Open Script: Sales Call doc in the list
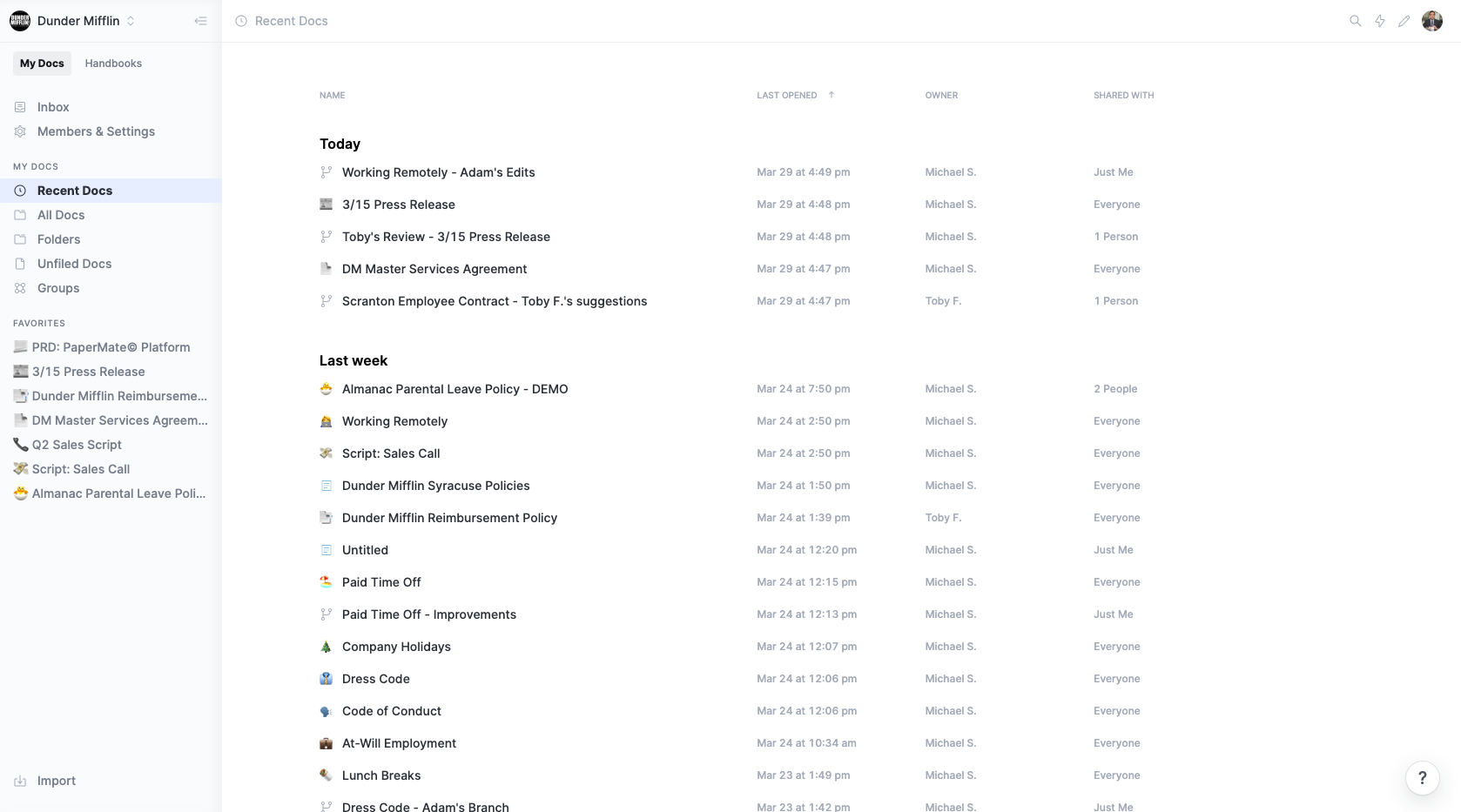The image size is (1461, 812). pos(391,453)
